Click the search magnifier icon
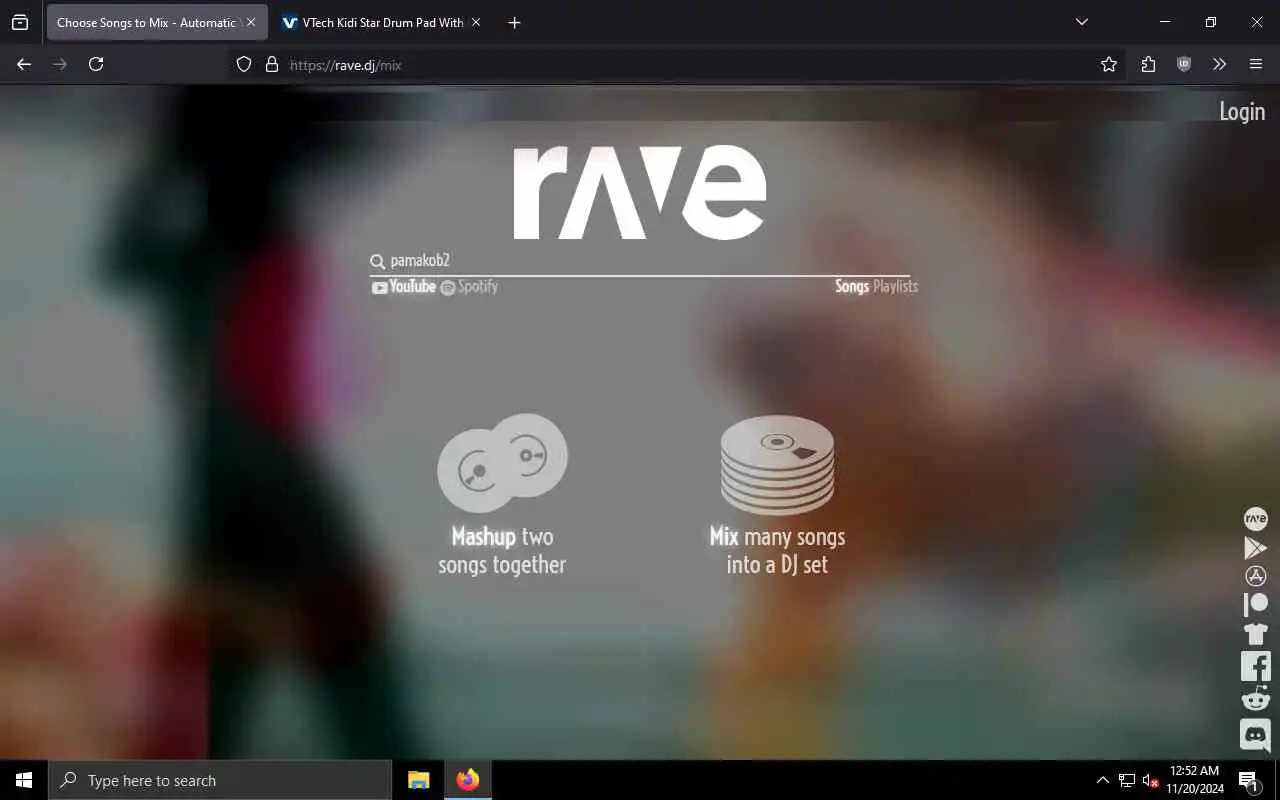Viewport: 1280px width, 800px height. point(377,262)
